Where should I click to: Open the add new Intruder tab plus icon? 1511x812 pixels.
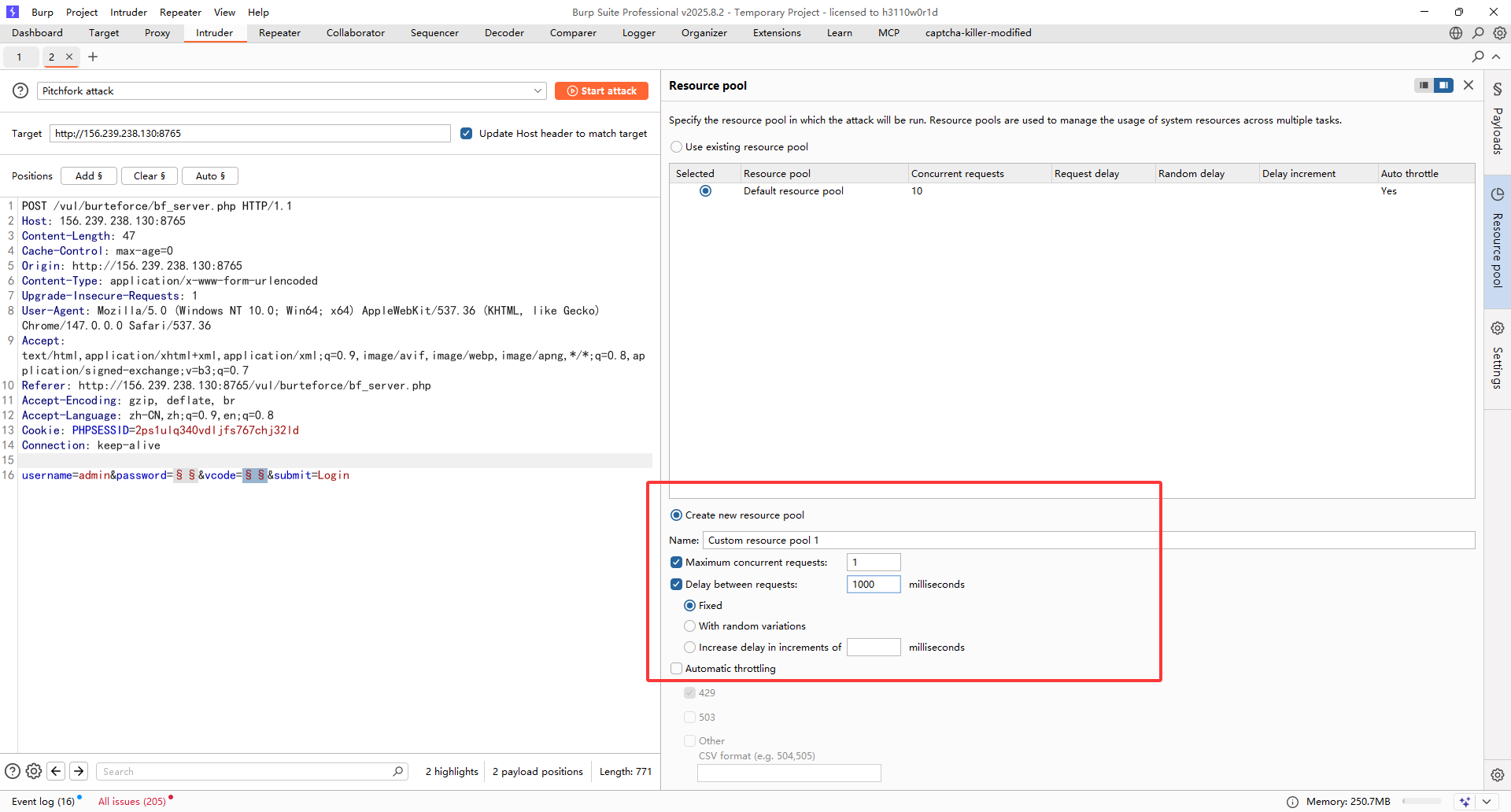pos(93,57)
